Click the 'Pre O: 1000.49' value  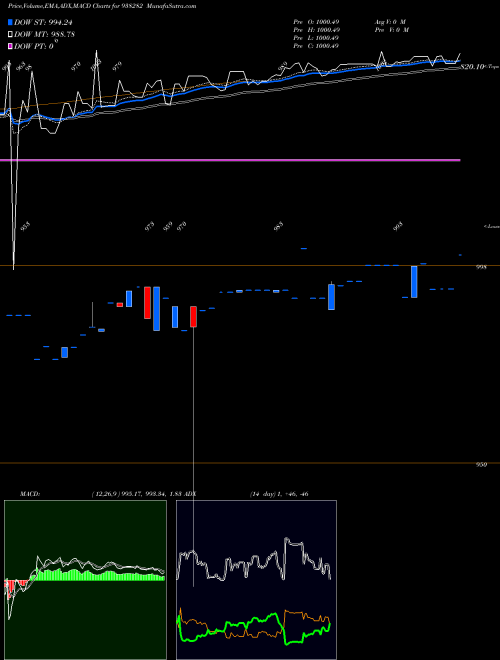click(x=316, y=22)
